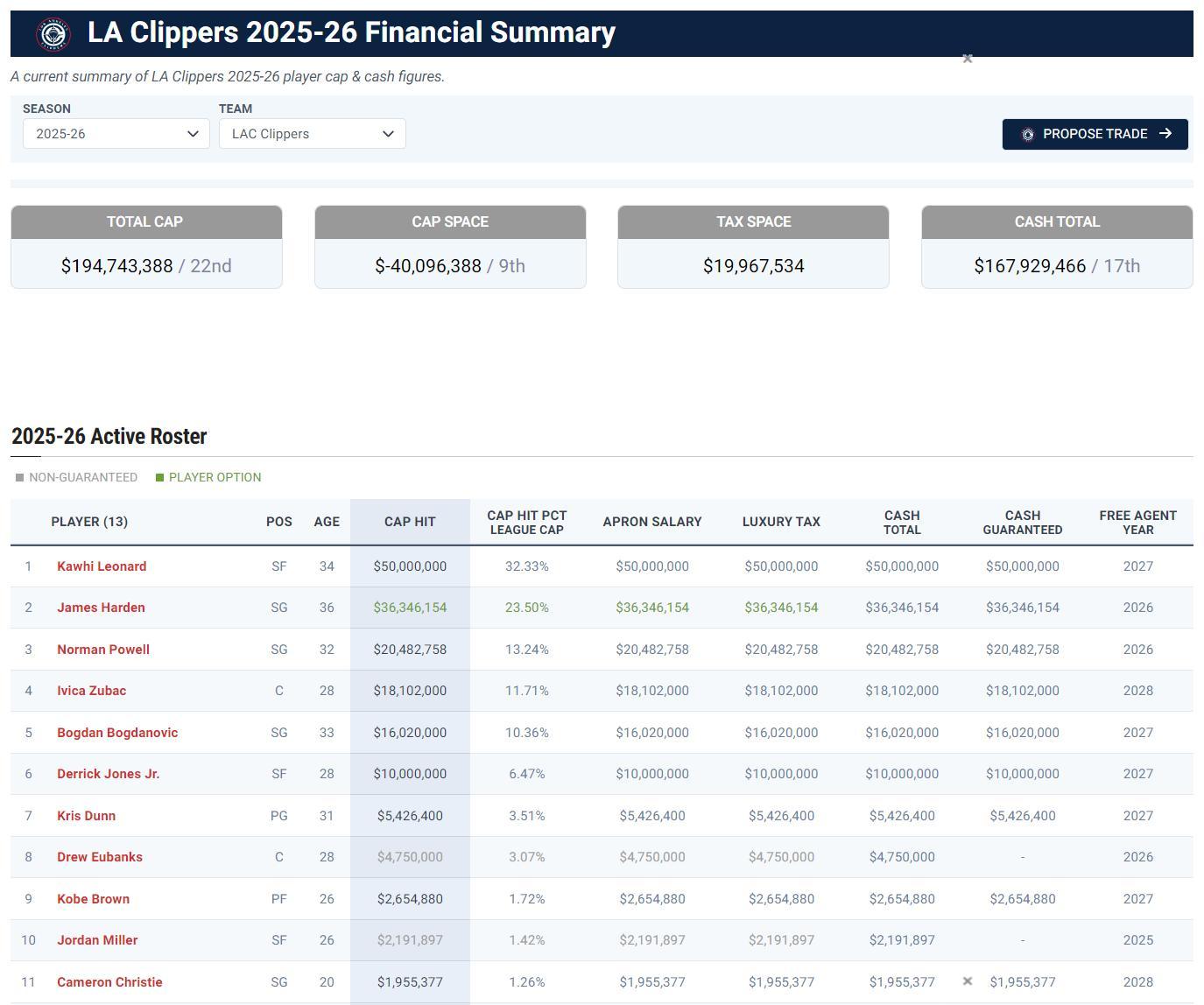Click the Clippers logo in the header
1204x1005 pixels.
coord(53,34)
